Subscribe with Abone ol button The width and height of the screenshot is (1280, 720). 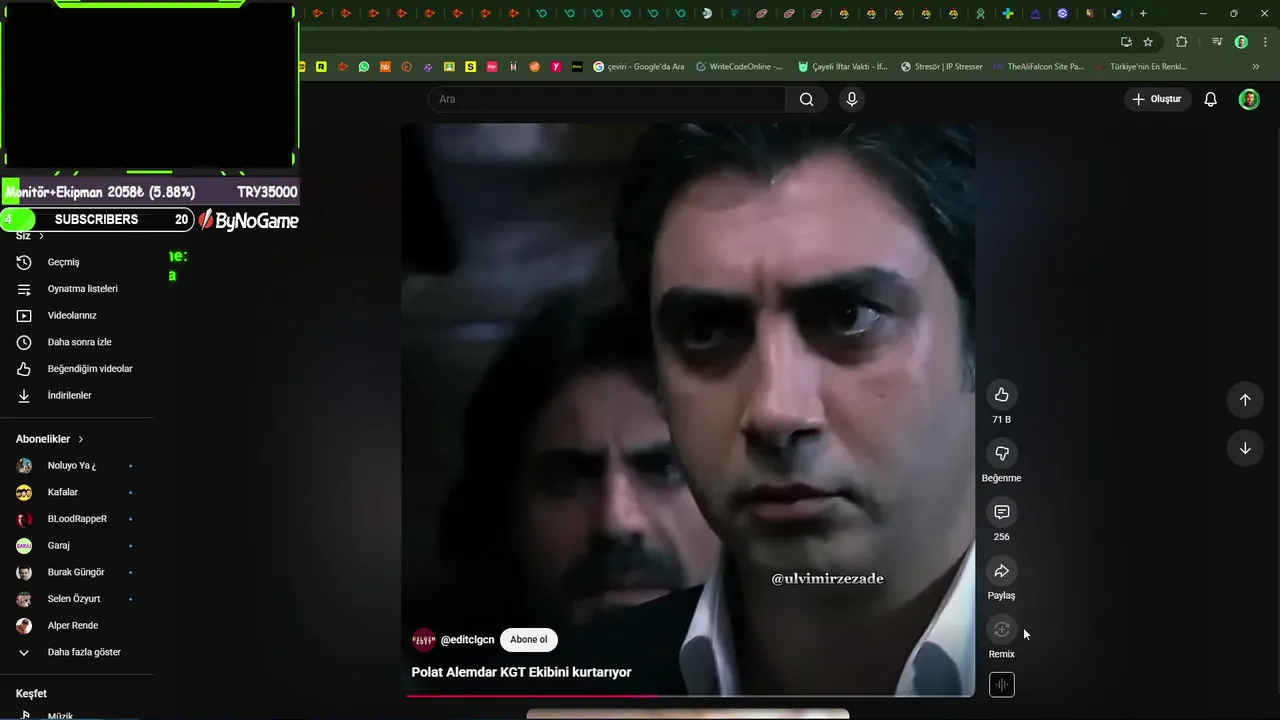tap(529, 640)
